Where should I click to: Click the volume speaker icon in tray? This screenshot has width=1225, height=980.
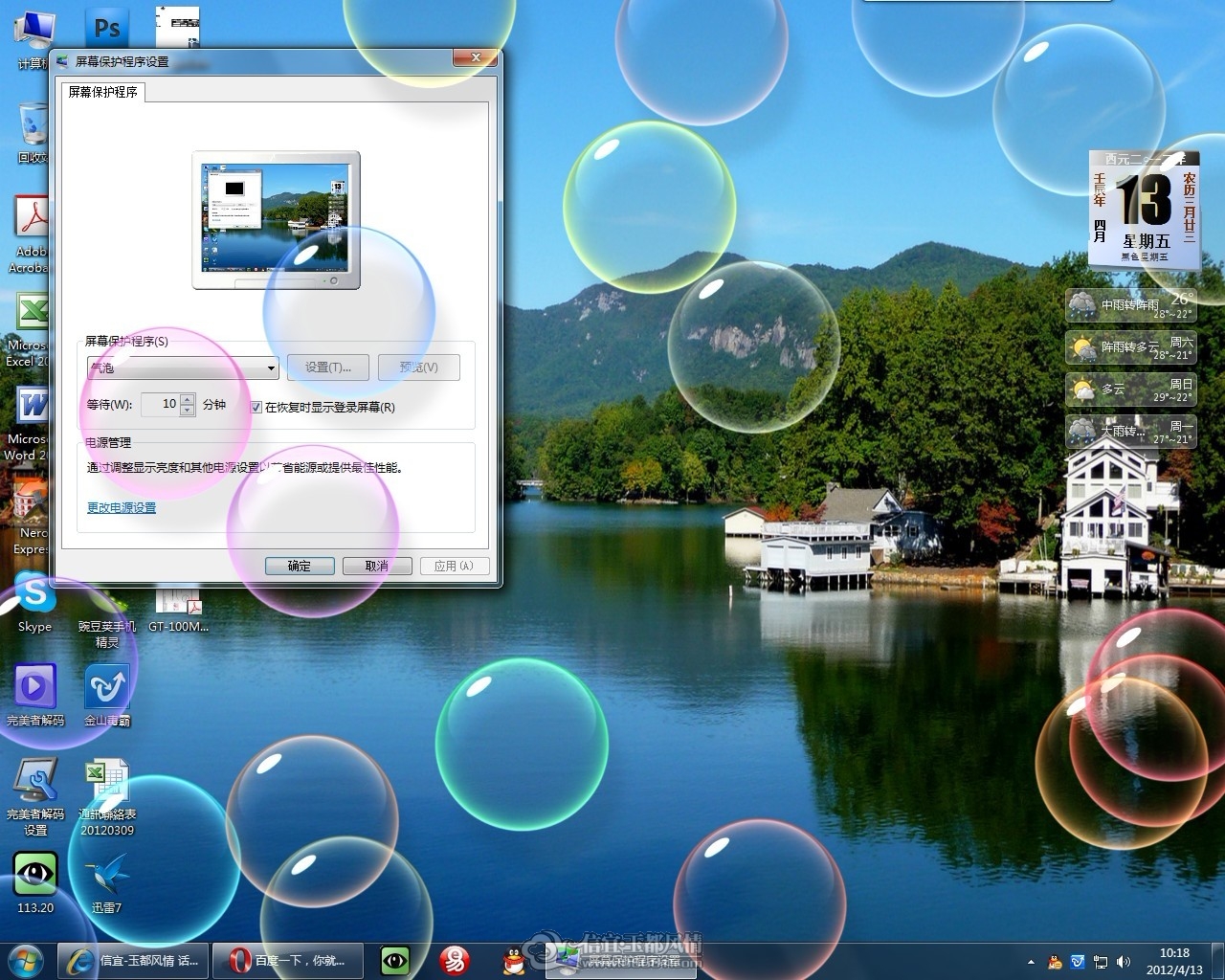[x=1124, y=962]
